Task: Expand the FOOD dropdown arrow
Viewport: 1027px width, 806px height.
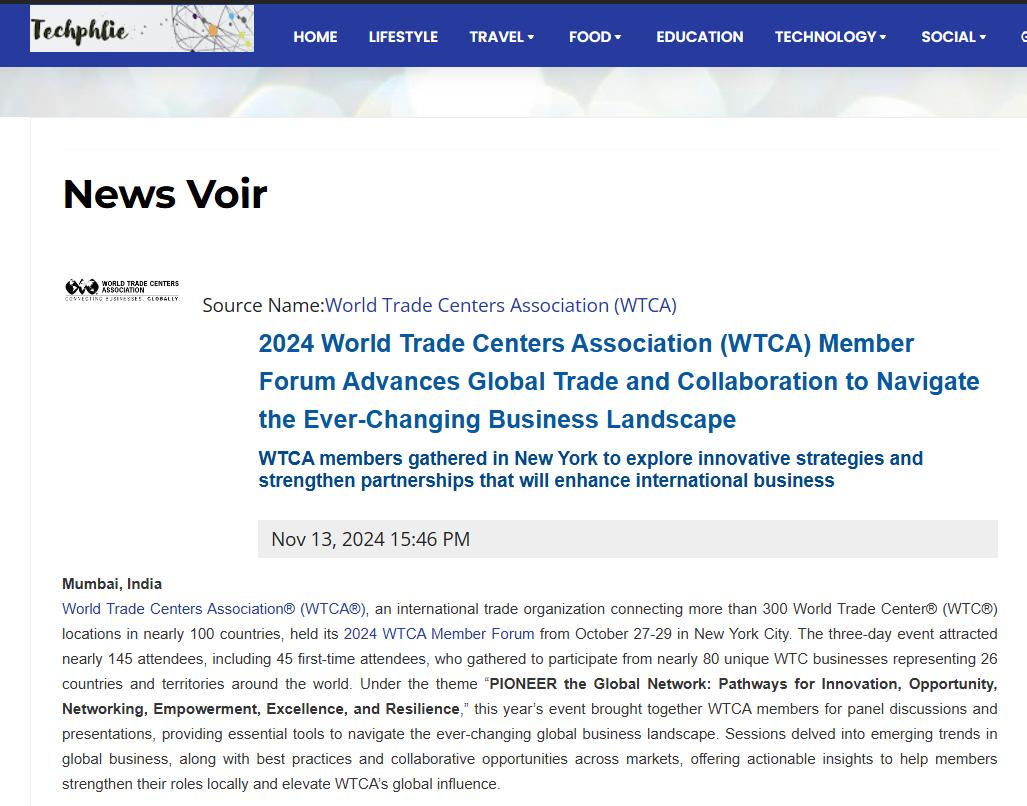Action: (618, 37)
